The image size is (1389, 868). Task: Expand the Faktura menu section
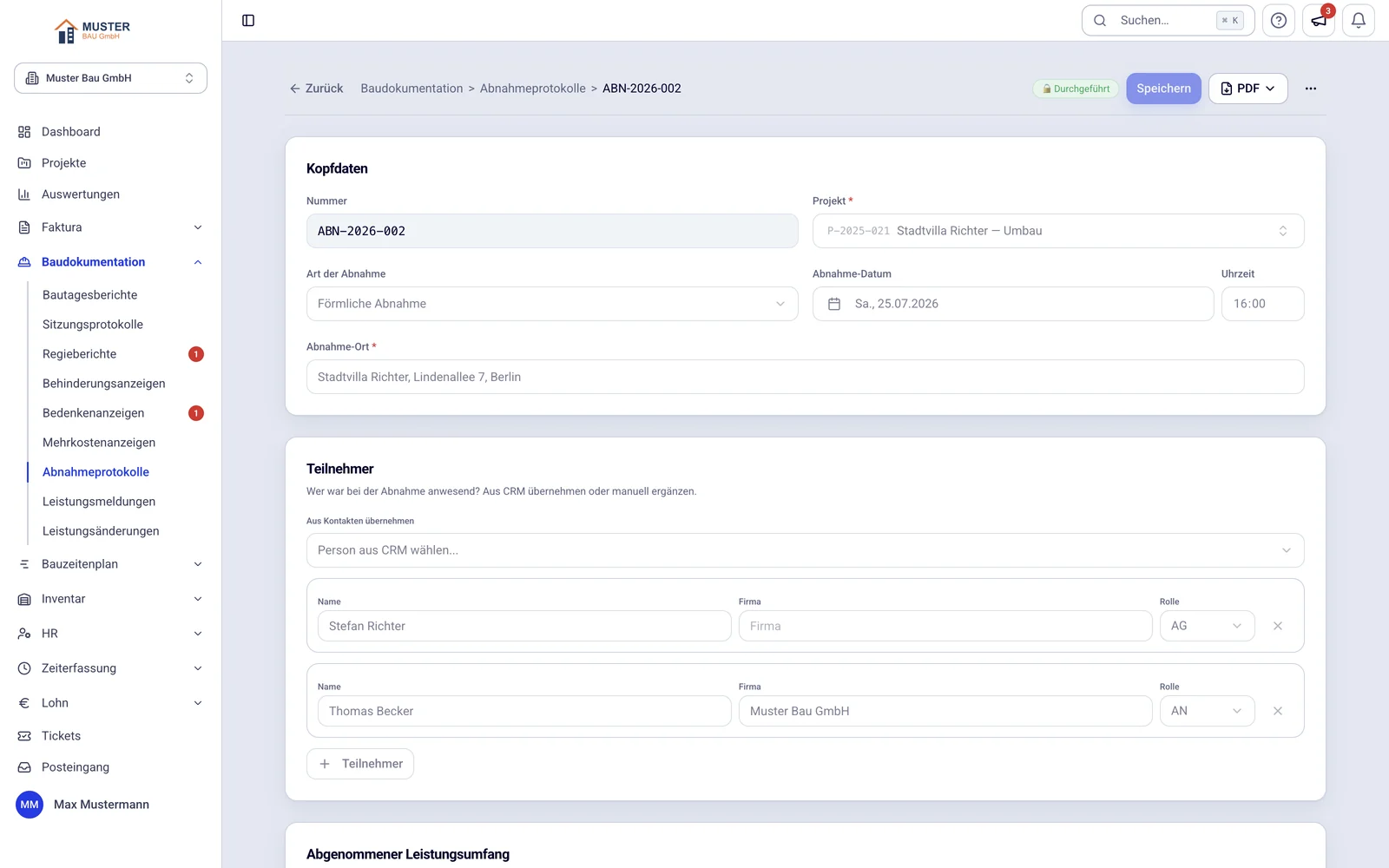pos(110,227)
